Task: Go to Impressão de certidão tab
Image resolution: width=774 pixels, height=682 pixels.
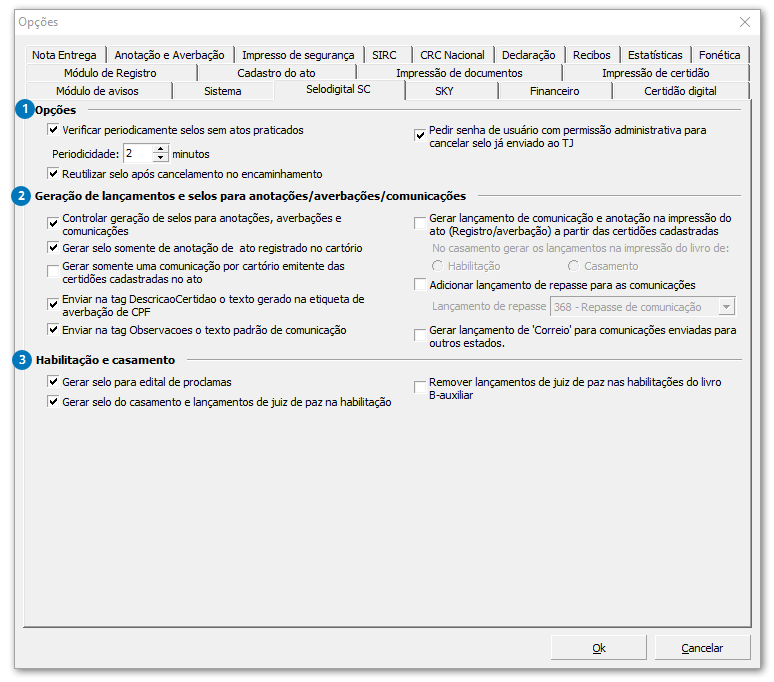Action: [656, 73]
